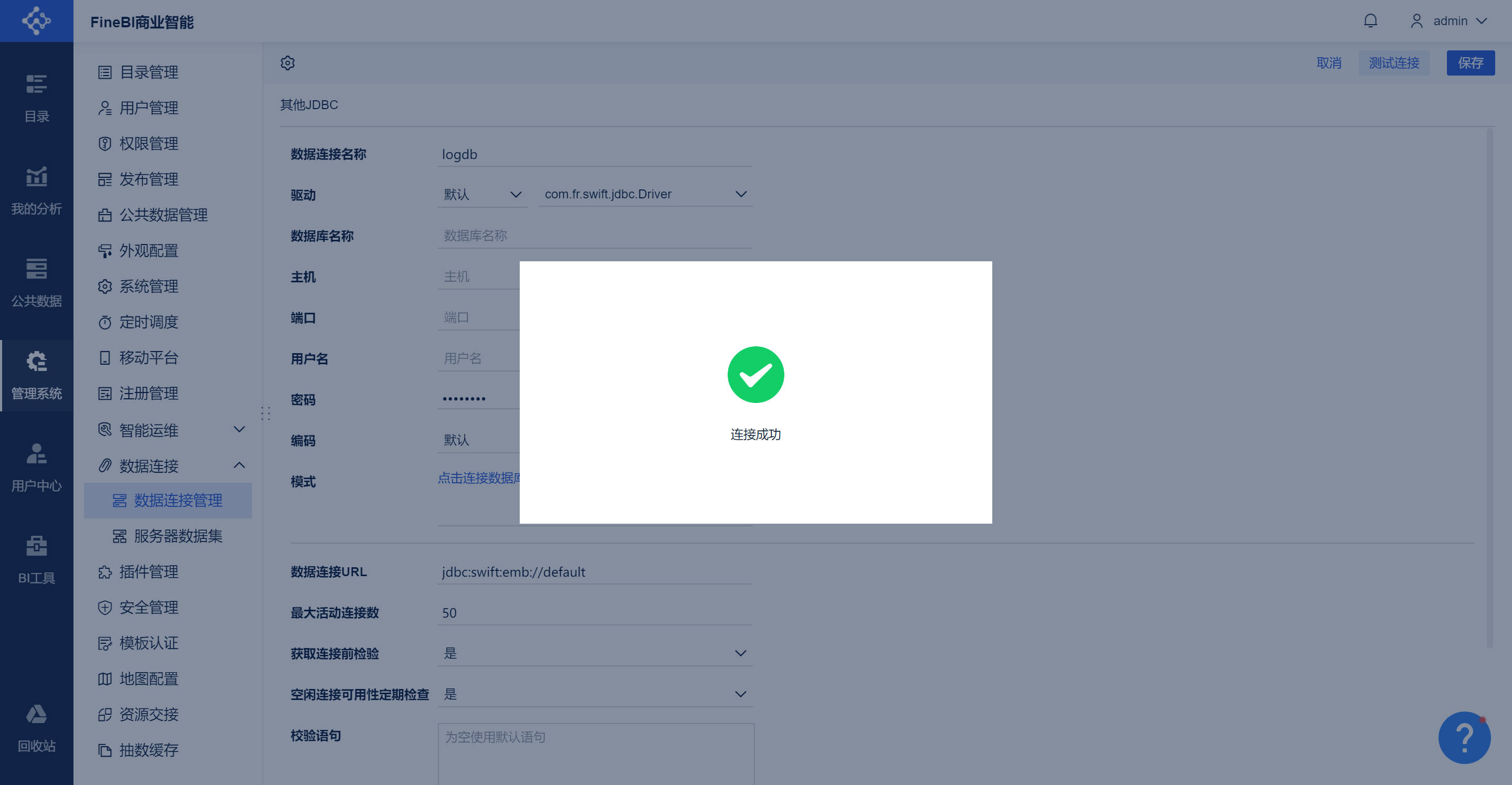Open the 空闲连接可用性定期检查 dropdown

click(x=595, y=694)
